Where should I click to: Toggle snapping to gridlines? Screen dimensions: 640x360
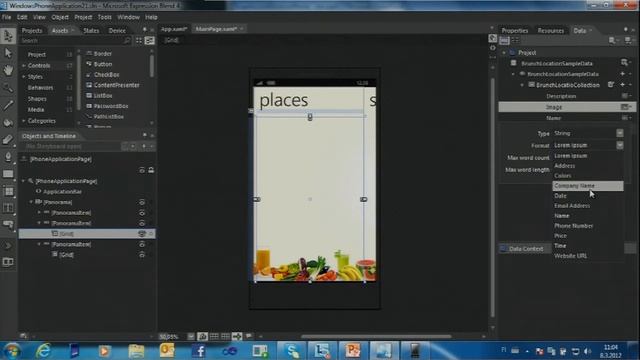click(x=226, y=337)
